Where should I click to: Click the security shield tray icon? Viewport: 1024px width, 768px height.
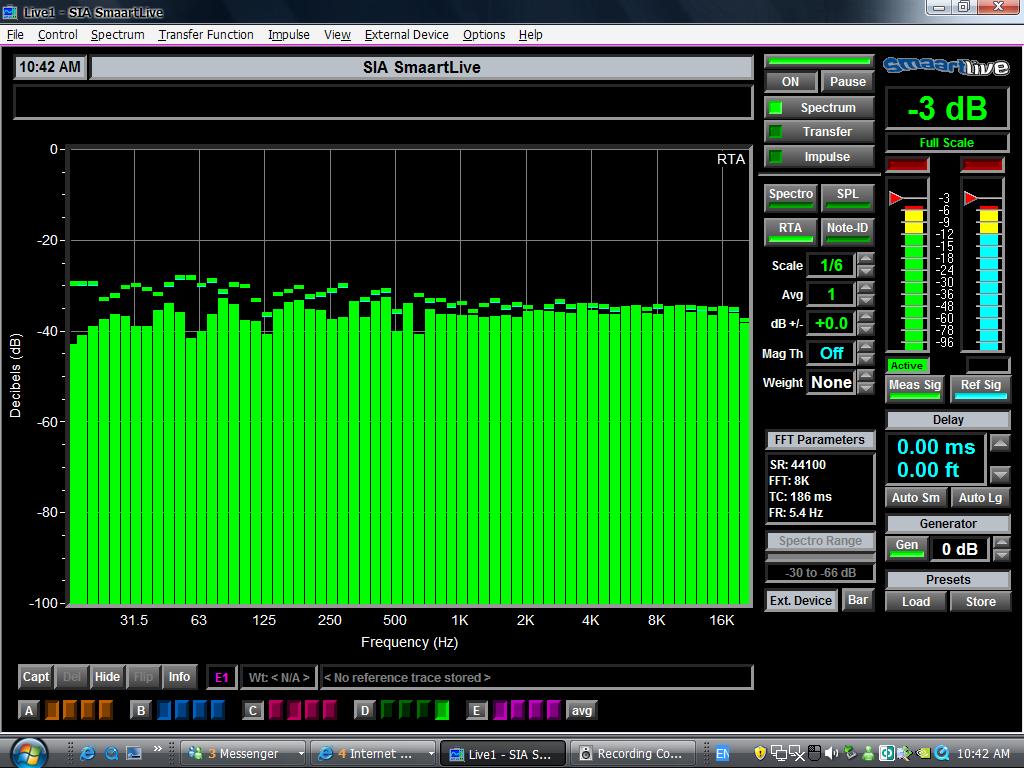pos(760,754)
